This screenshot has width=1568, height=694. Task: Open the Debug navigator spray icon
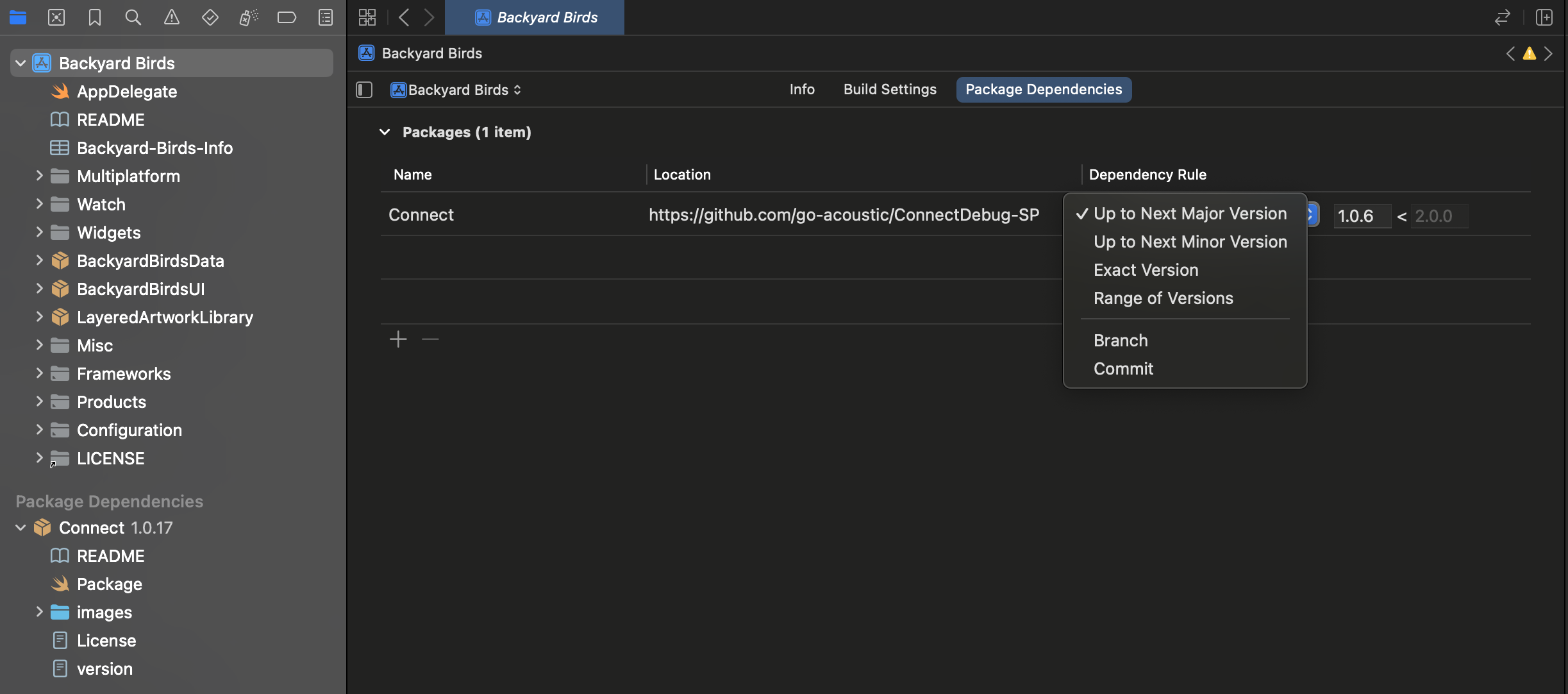[249, 17]
